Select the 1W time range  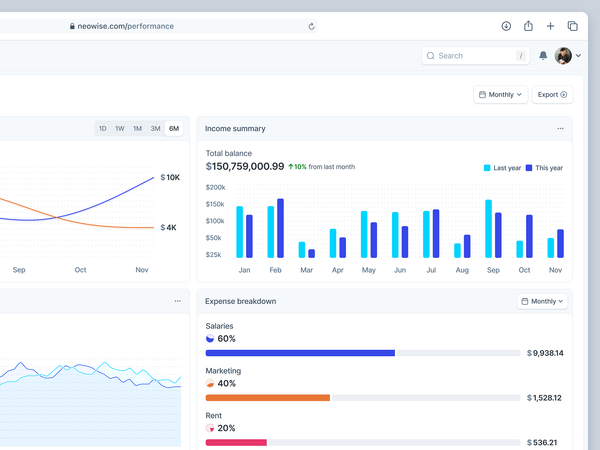120,129
